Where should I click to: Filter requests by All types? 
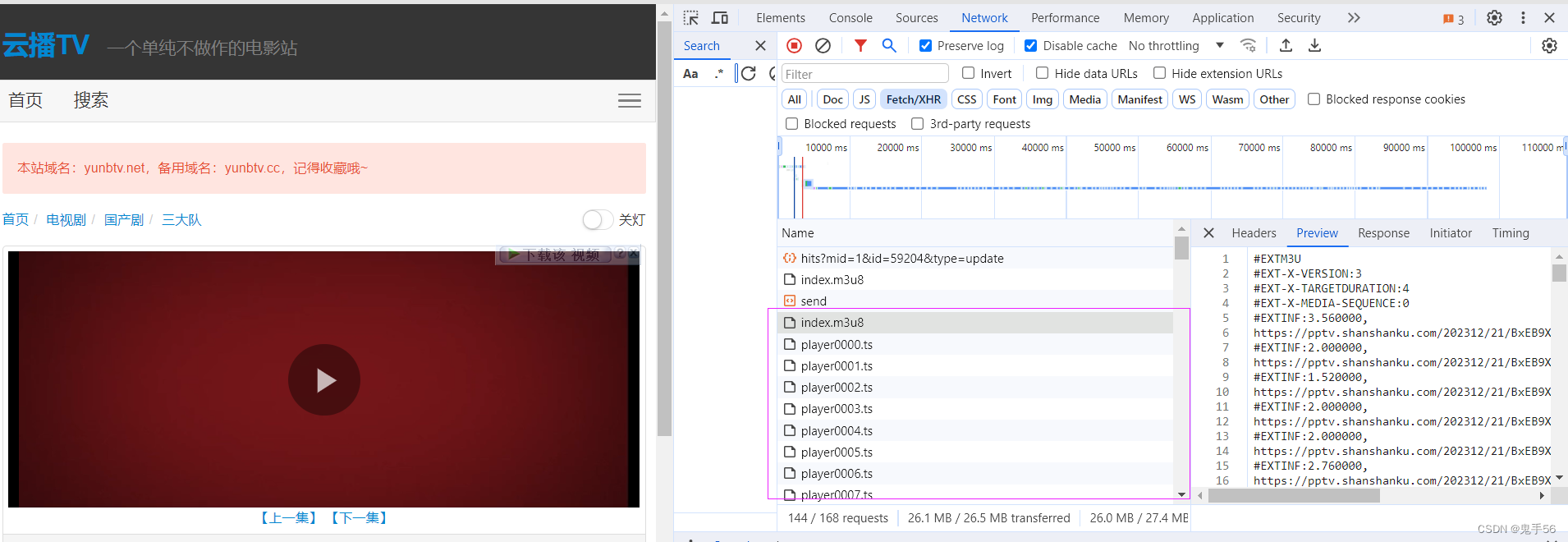coord(794,99)
